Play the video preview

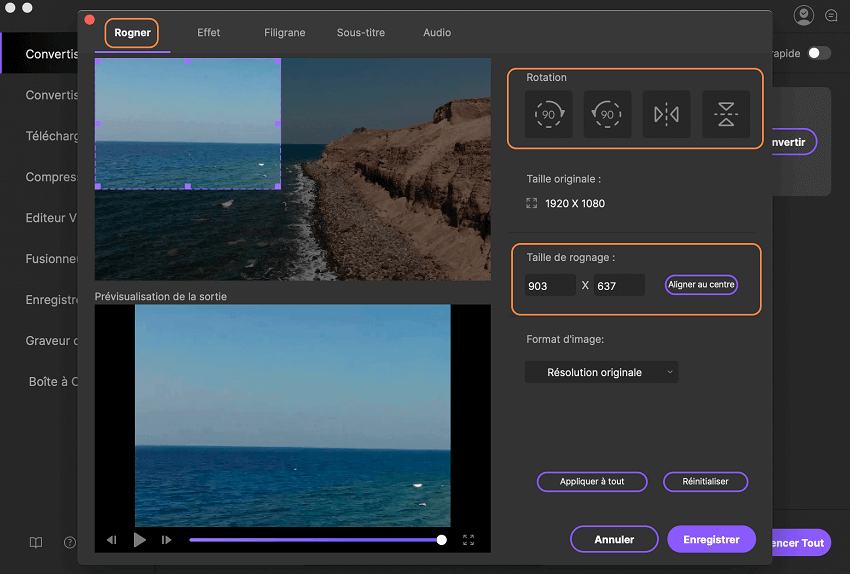click(140, 540)
